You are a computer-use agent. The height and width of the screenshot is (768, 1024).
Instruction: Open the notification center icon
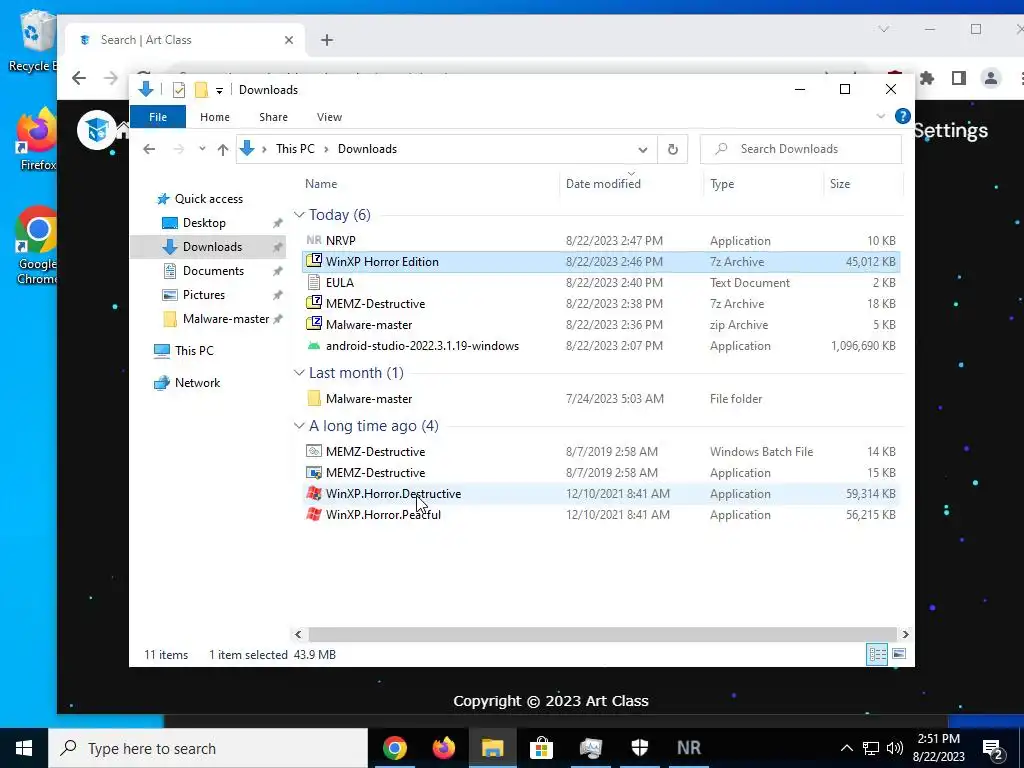993,748
